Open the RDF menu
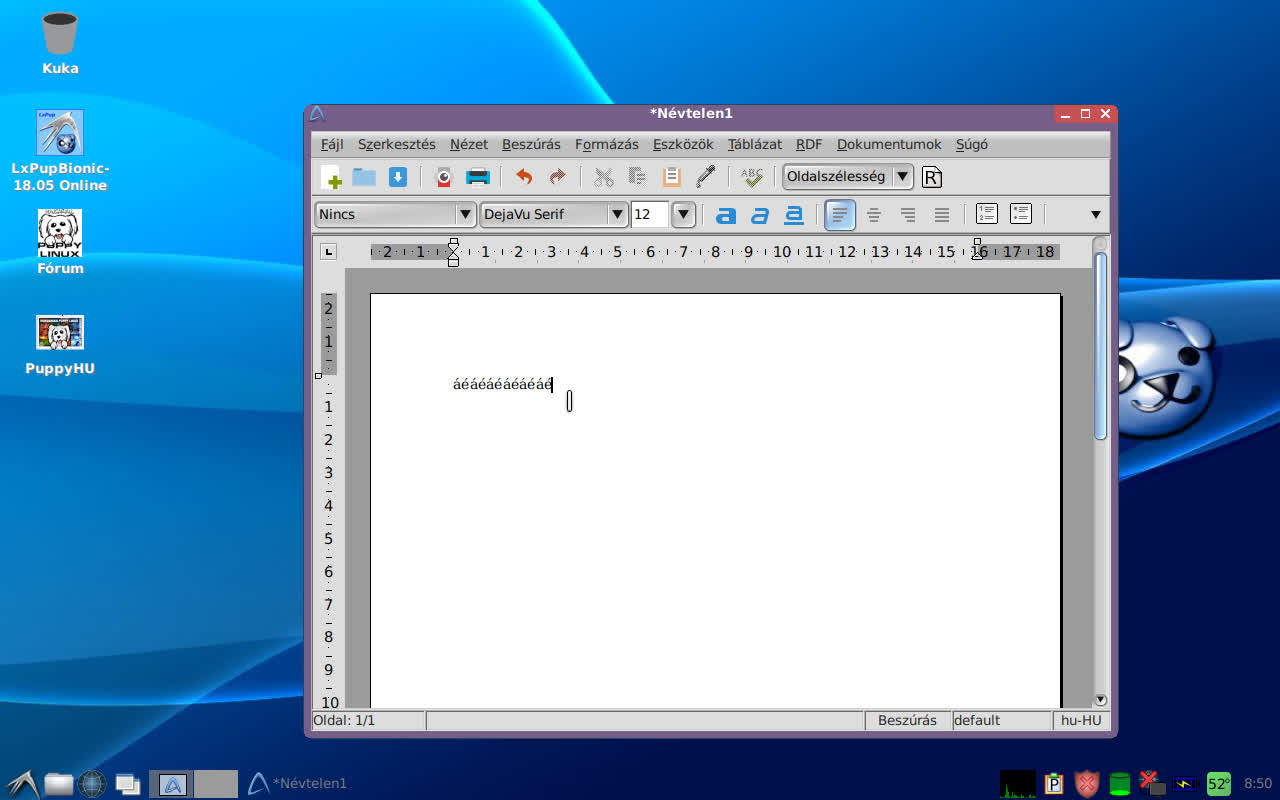 pyautogui.click(x=809, y=144)
